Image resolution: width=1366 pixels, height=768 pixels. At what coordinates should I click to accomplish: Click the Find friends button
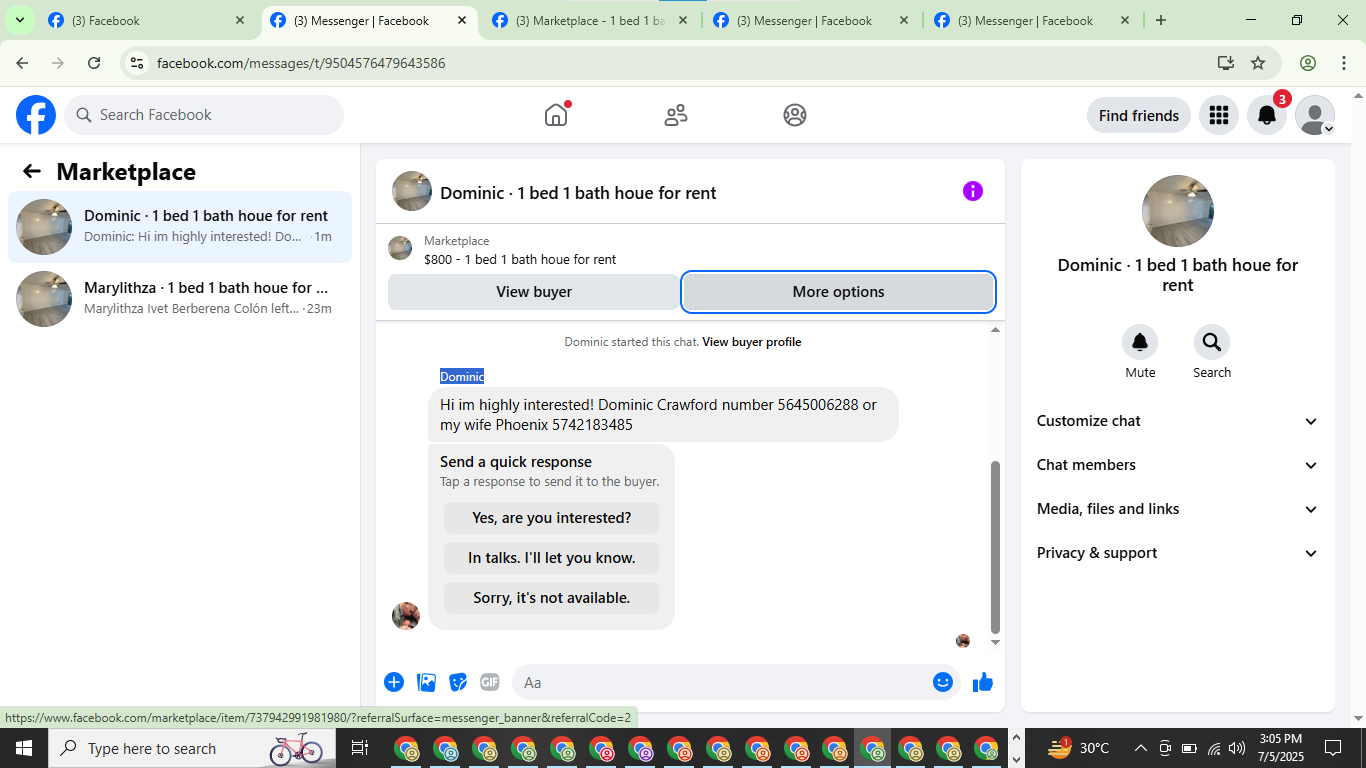pos(1139,115)
